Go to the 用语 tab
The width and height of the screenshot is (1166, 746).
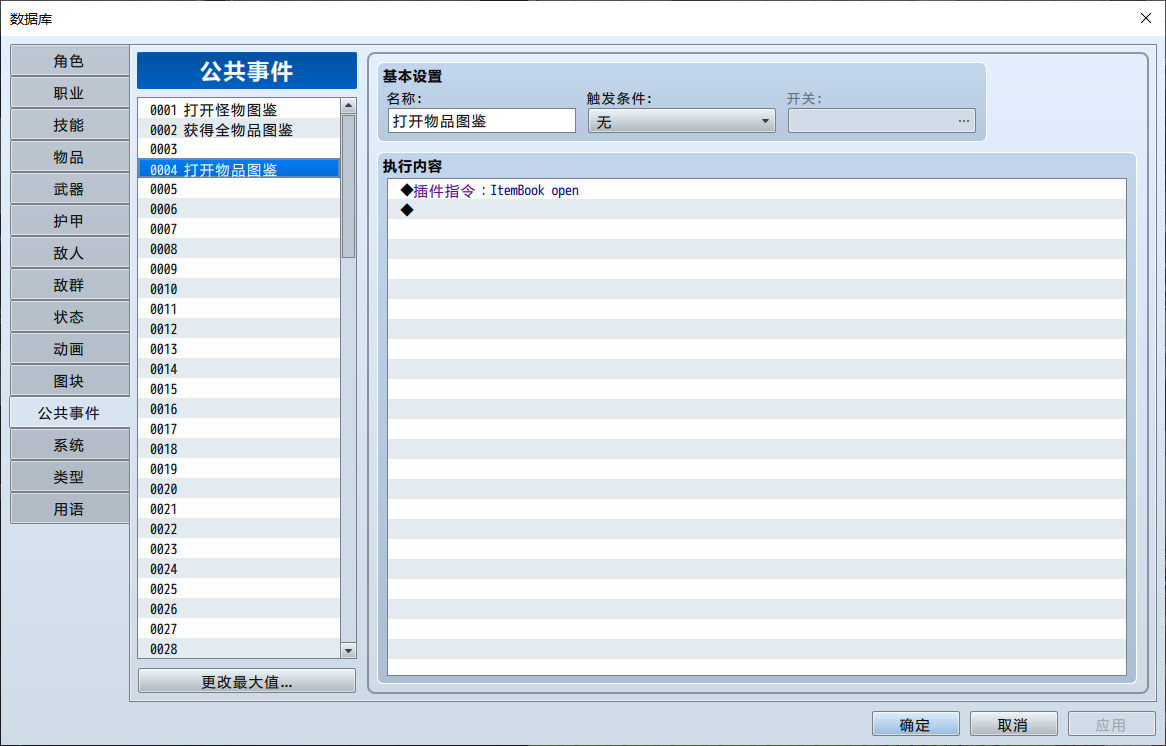pyautogui.click(x=69, y=509)
